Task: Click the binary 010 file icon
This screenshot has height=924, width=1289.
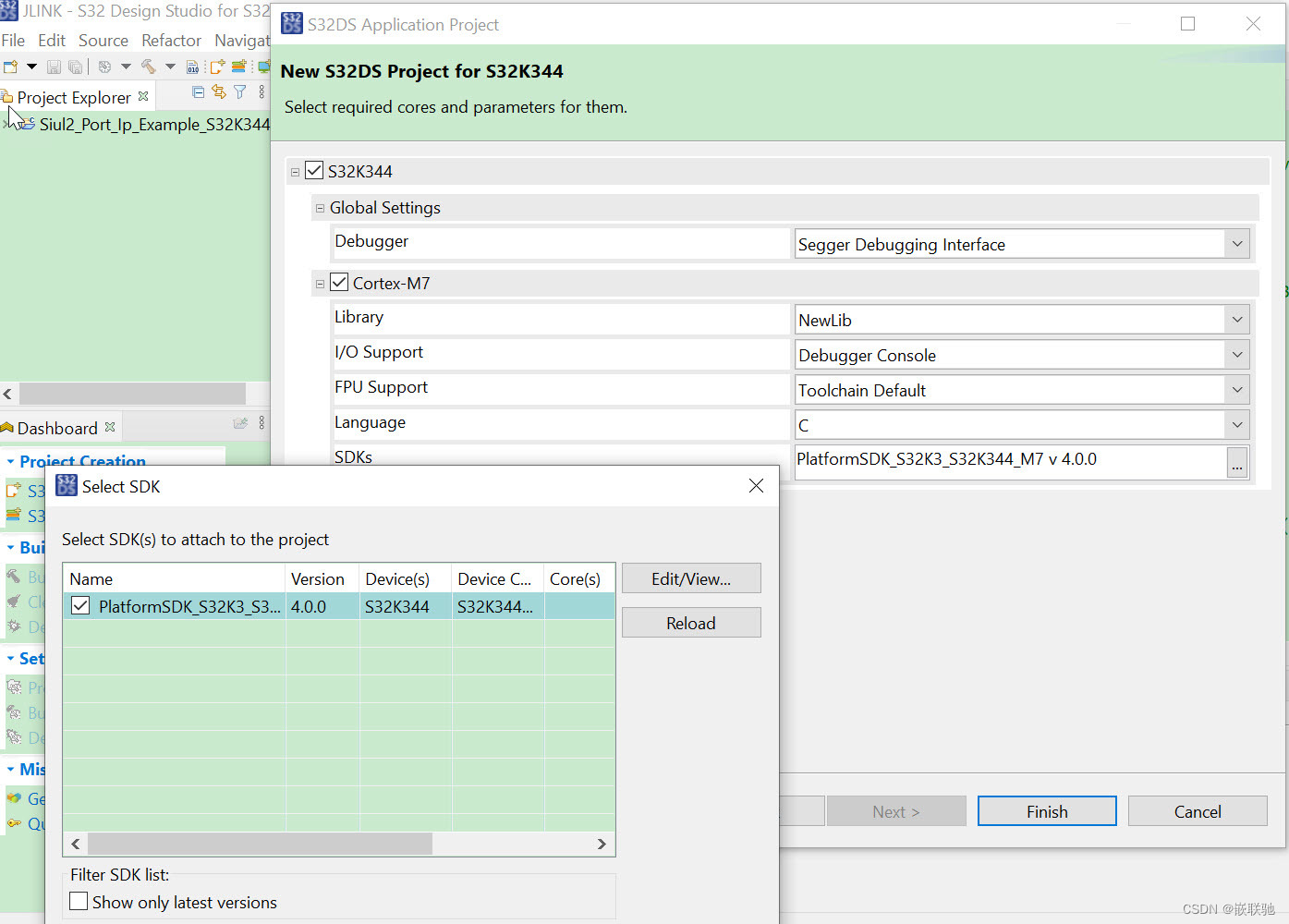Action: point(192,67)
